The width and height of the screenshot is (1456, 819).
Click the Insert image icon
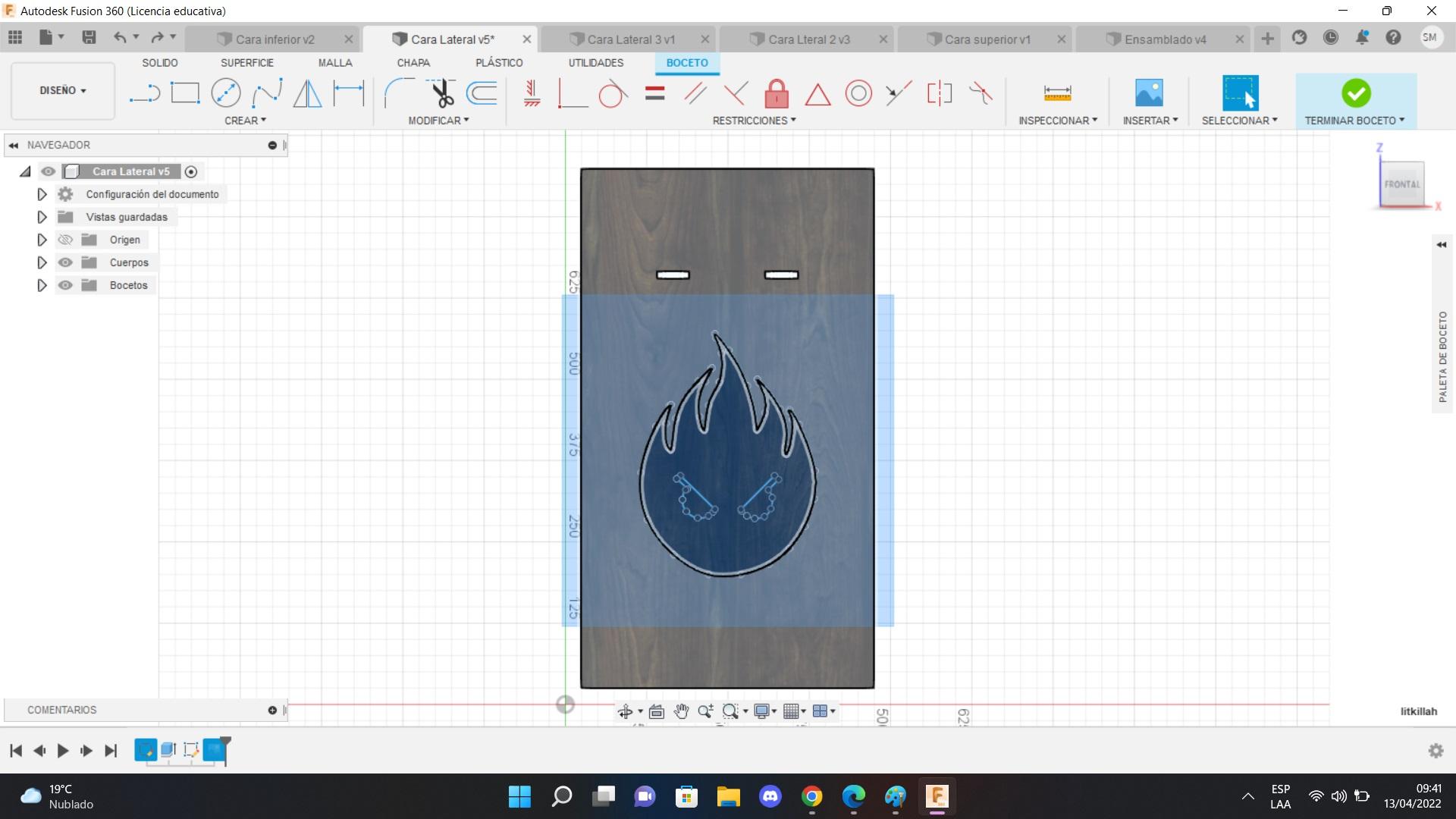click(1149, 93)
